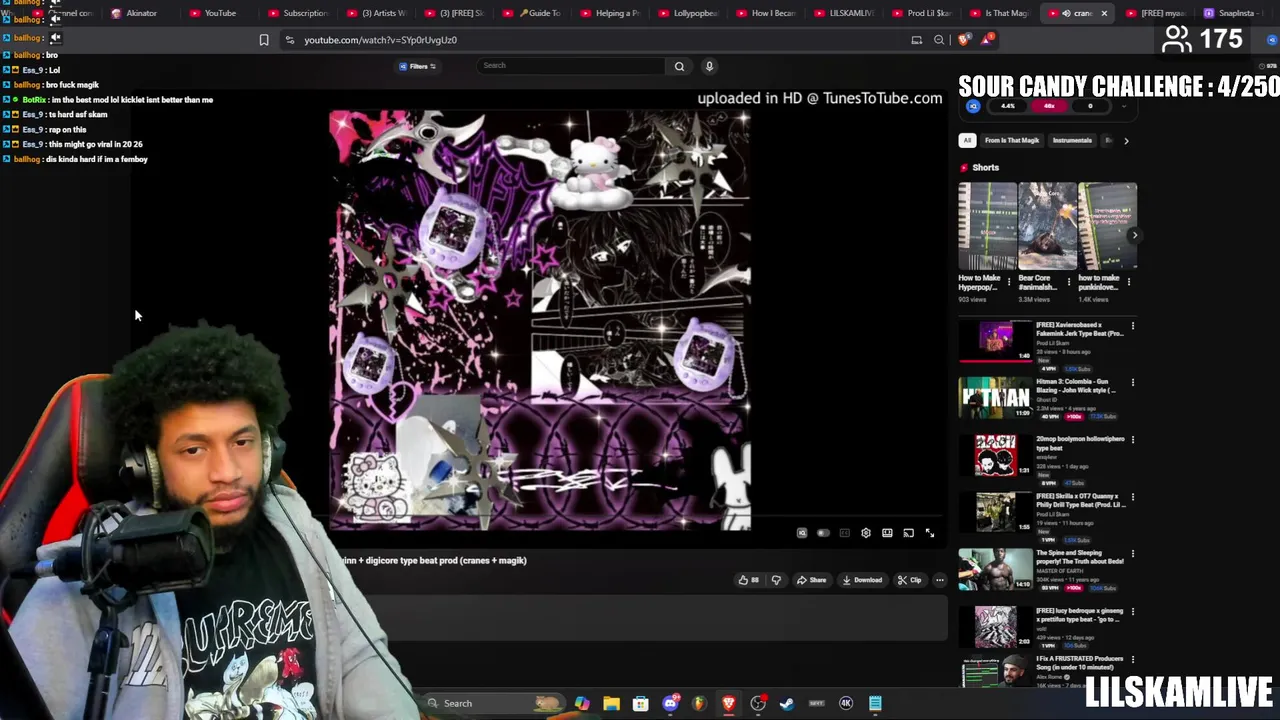Enable subtitles with the CC button
The width and height of the screenshot is (1280, 720).
[845, 533]
